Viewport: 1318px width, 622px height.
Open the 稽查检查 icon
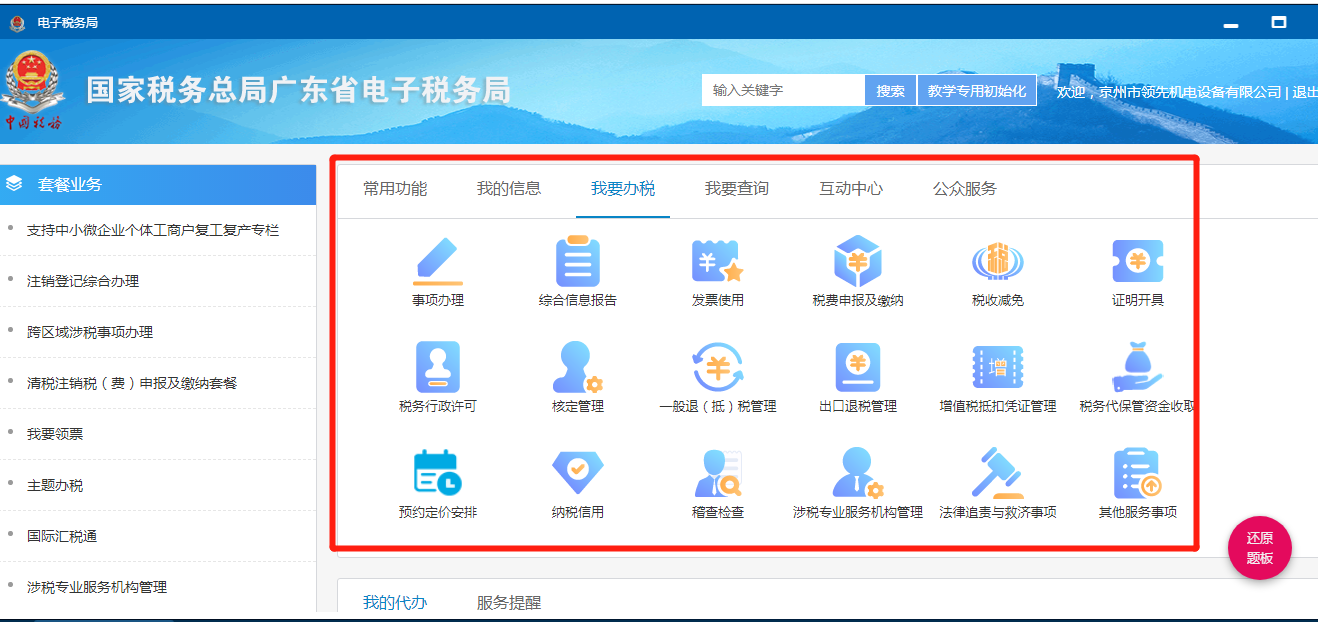(x=718, y=473)
